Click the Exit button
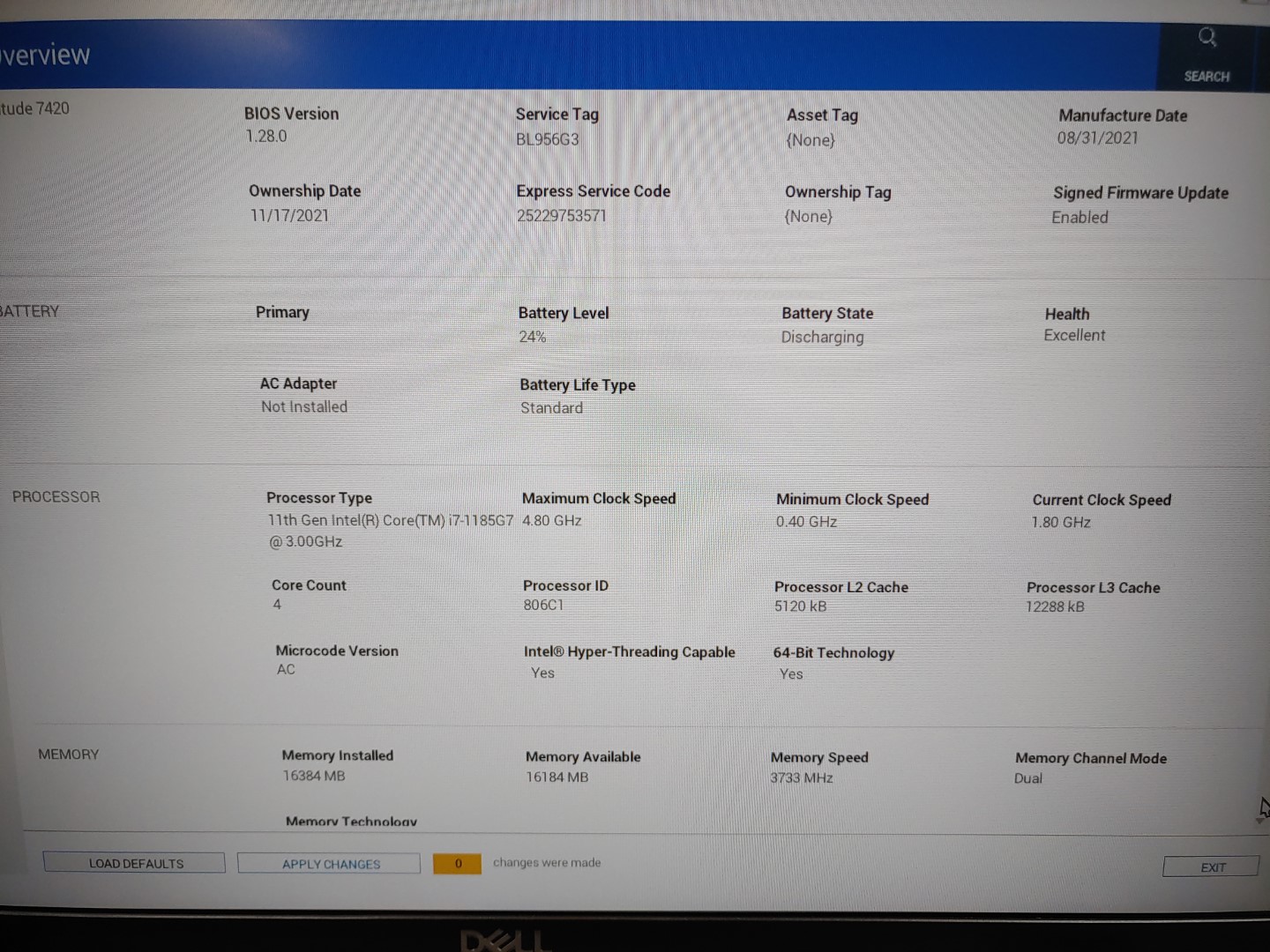Viewport: 1270px width, 952px height. click(1213, 867)
